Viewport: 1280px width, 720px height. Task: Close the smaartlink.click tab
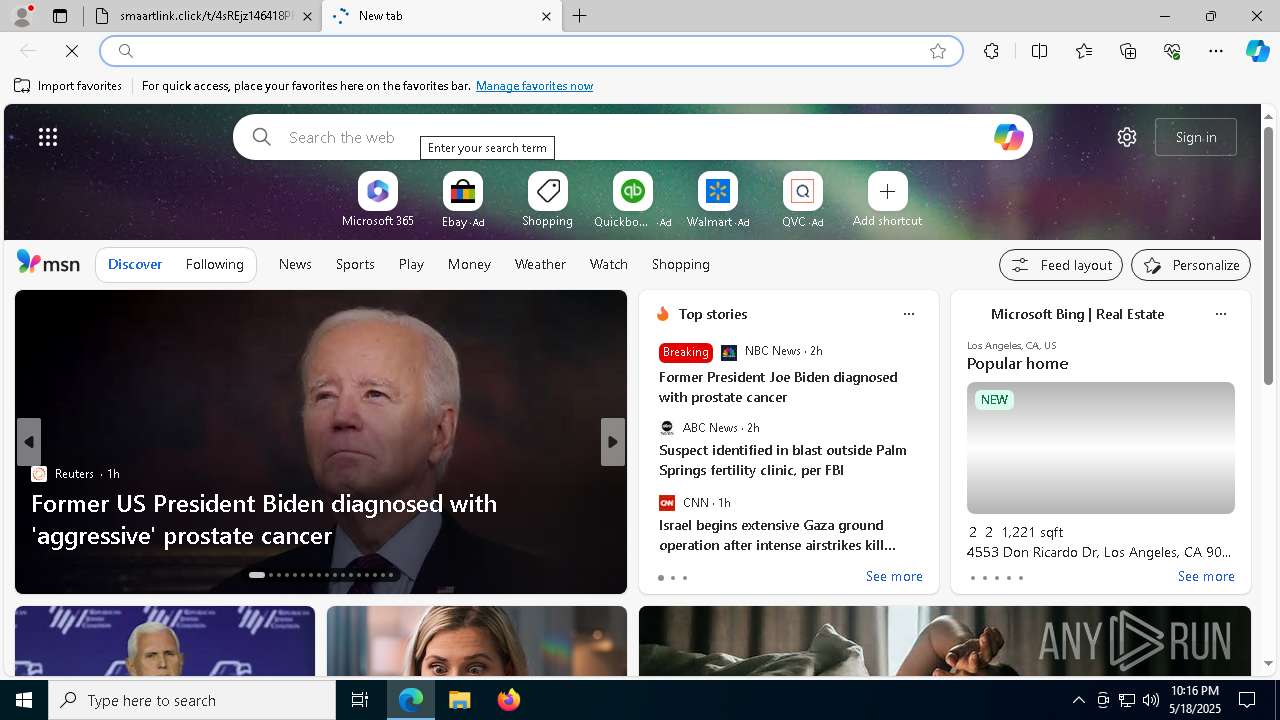[x=307, y=16]
